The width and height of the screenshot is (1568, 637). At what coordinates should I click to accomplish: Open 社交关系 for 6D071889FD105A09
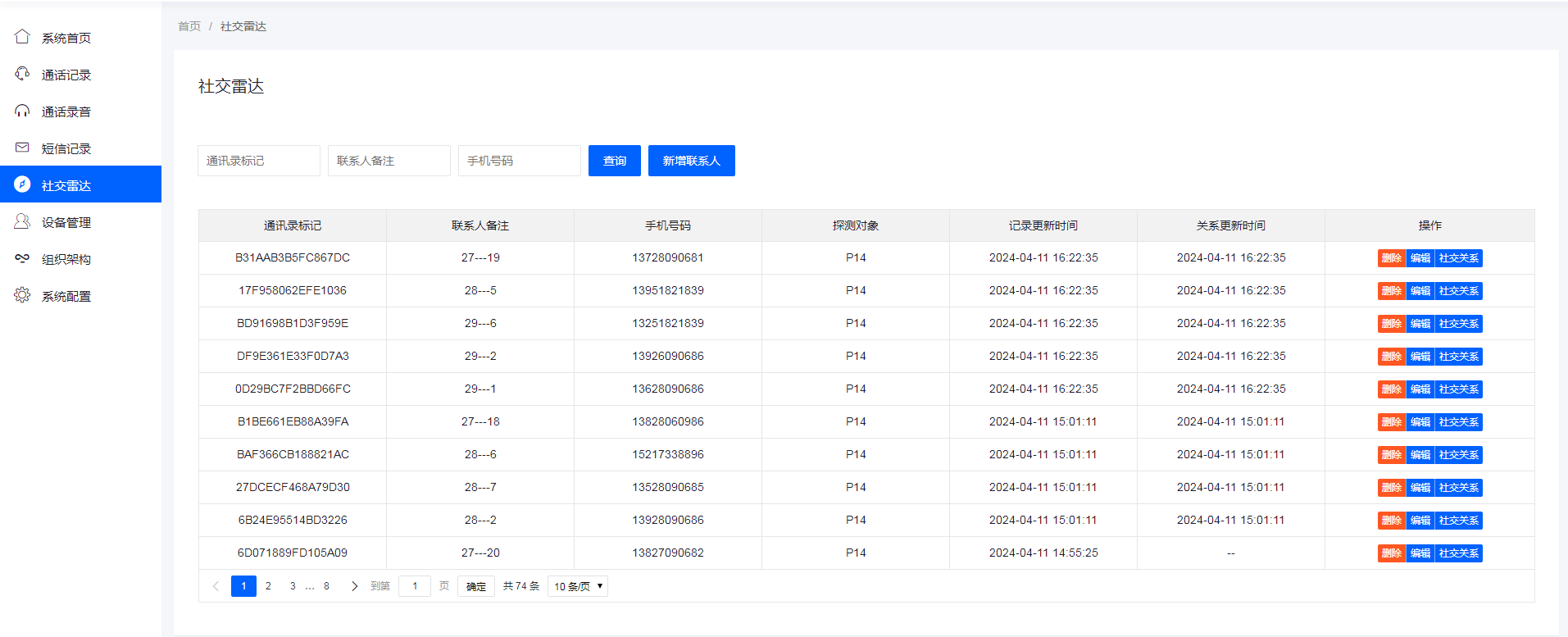click(1458, 553)
